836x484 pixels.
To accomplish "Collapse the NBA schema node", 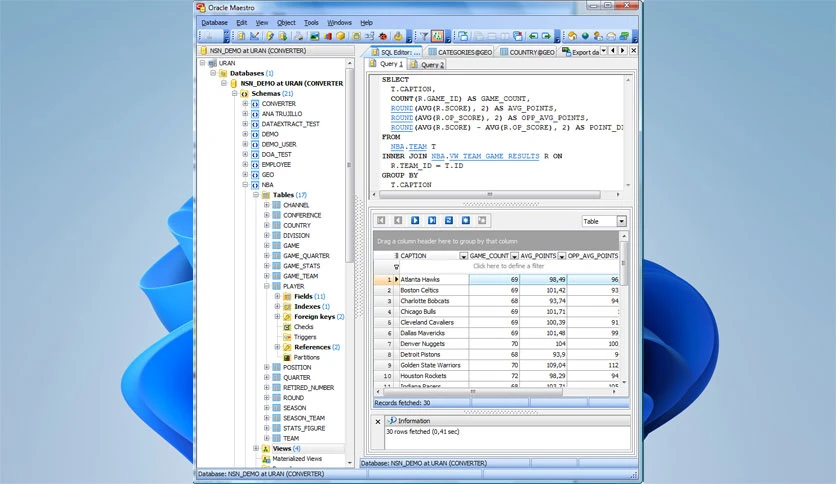I will pyautogui.click(x=245, y=184).
